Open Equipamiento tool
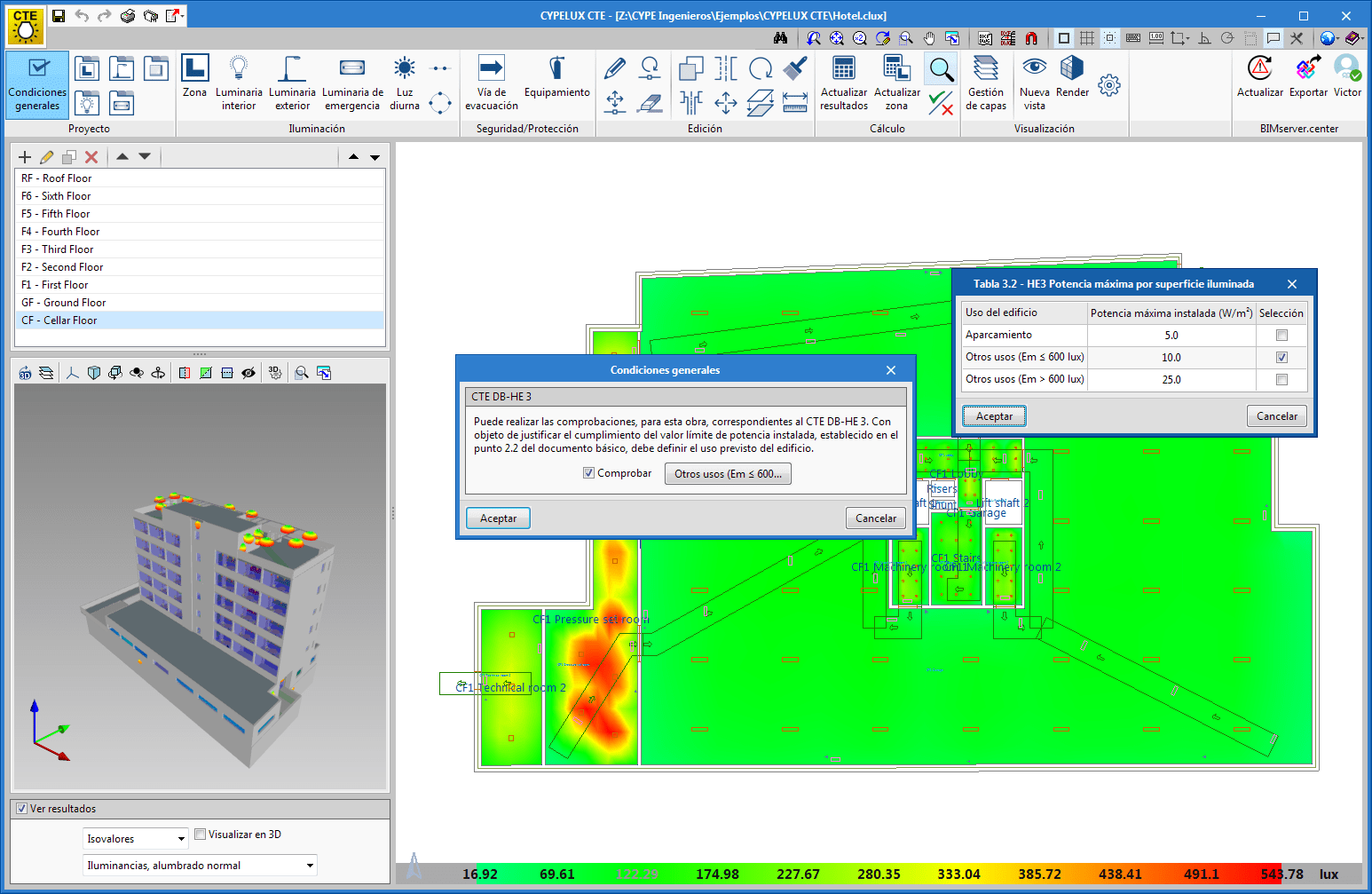 556,76
